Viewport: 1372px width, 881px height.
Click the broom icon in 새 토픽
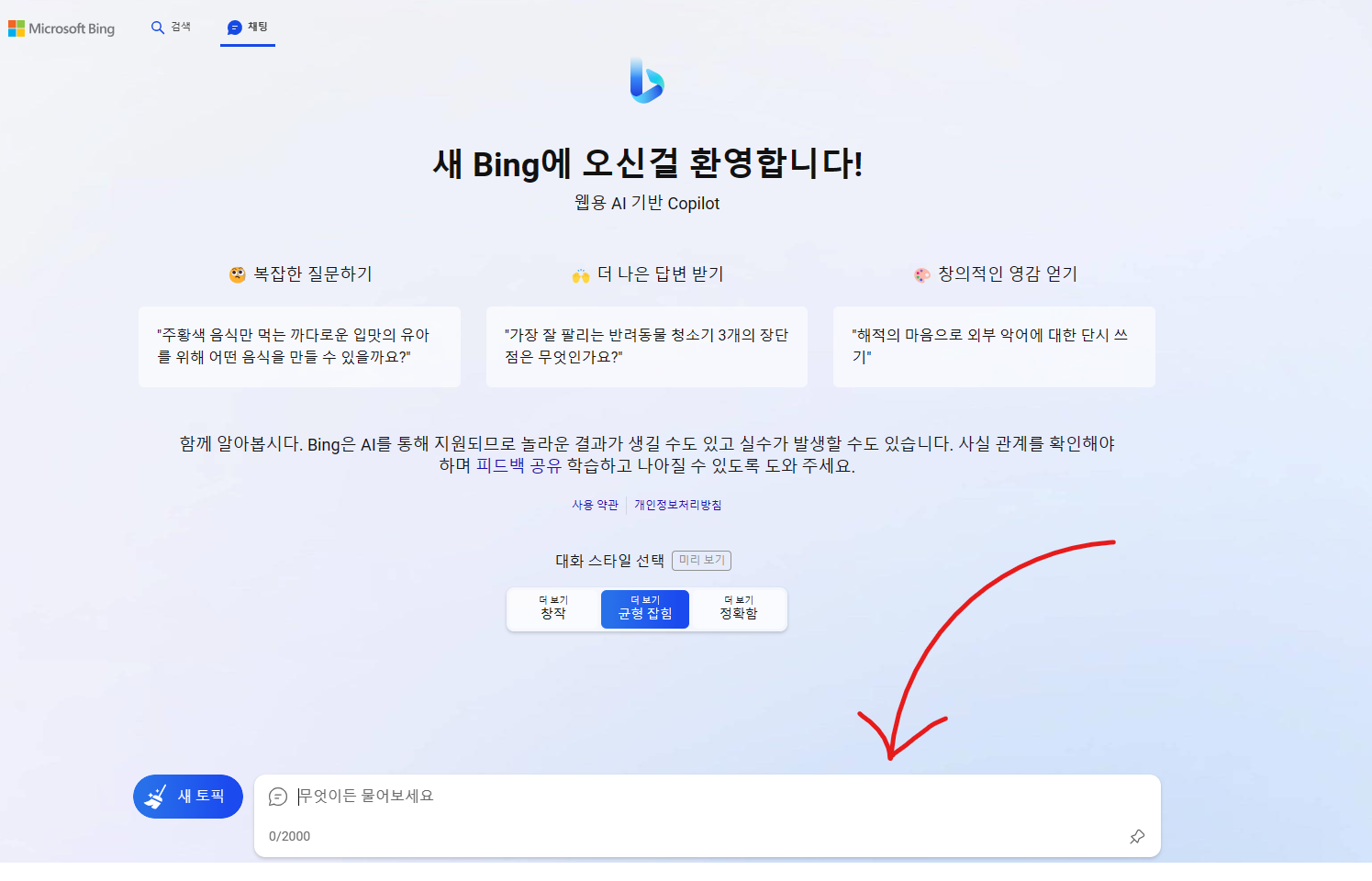point(157,796)
